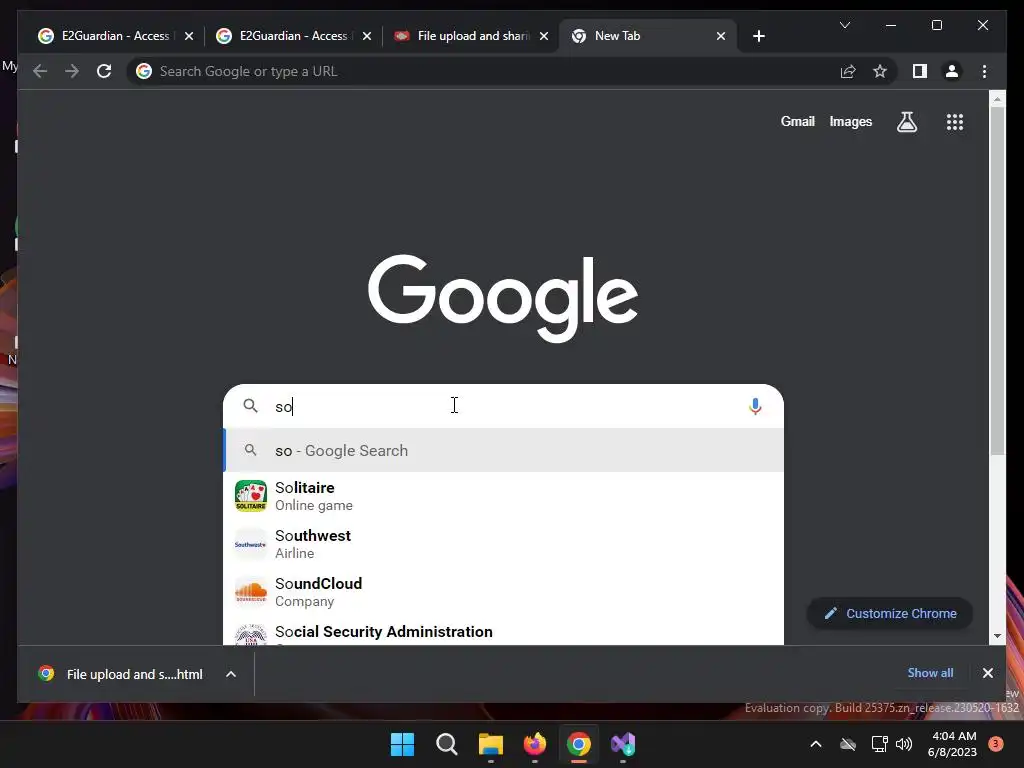The width and height of the screenshot is (1024, 768).
Task: Choose the Southwest Airline suggestion
Action: (504, 544)
